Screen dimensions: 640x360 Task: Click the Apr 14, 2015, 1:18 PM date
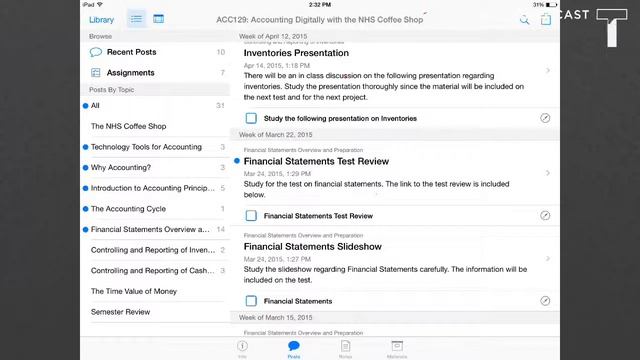[277, 65]
